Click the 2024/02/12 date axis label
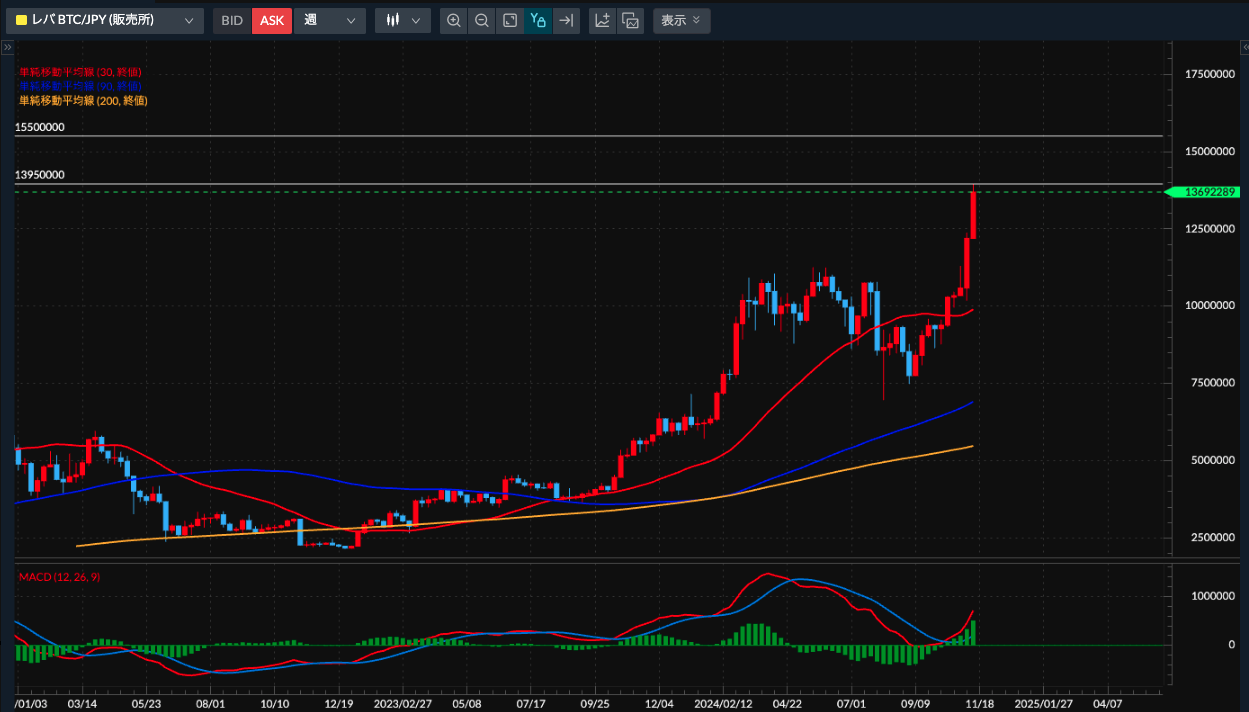The height and width of the screenshot is (712, 1249). tap(724, 703)
